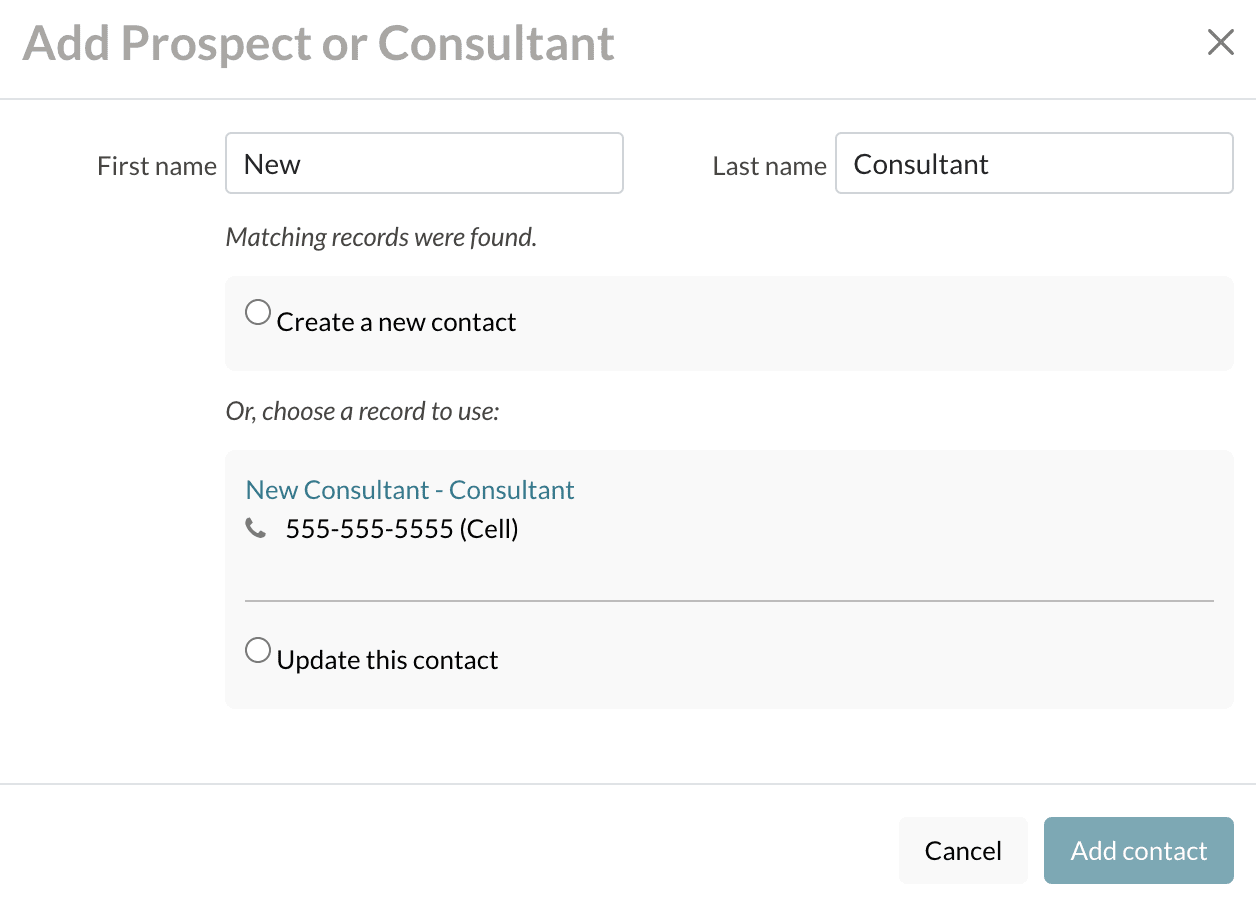The width and height of the screenshot is (1256, 908).
Task: Select the Create a new contact radio button
Action: [x=258, y=313]
